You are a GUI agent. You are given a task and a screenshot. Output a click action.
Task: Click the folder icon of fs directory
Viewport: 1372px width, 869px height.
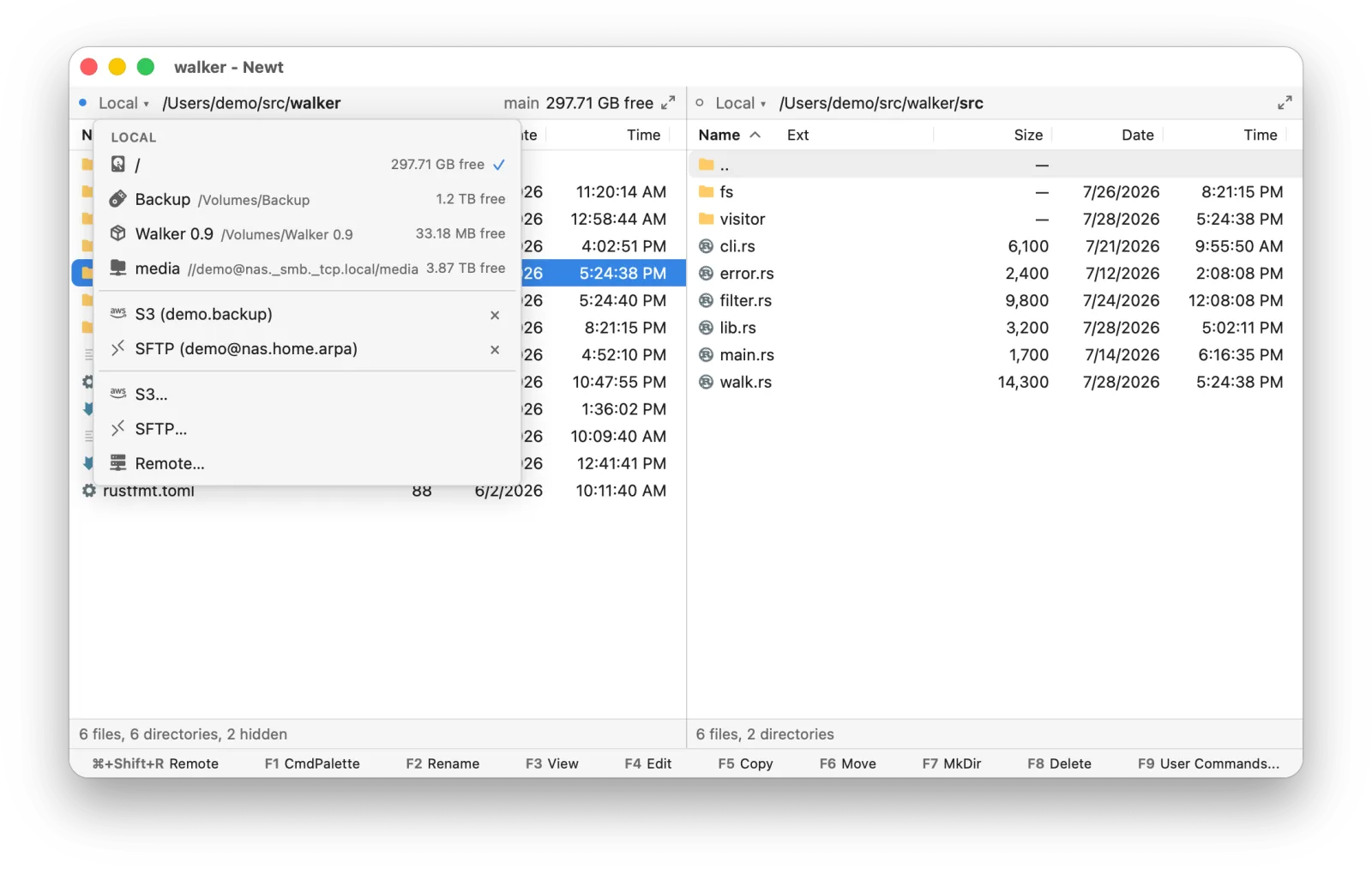click(x=706, y=191)
